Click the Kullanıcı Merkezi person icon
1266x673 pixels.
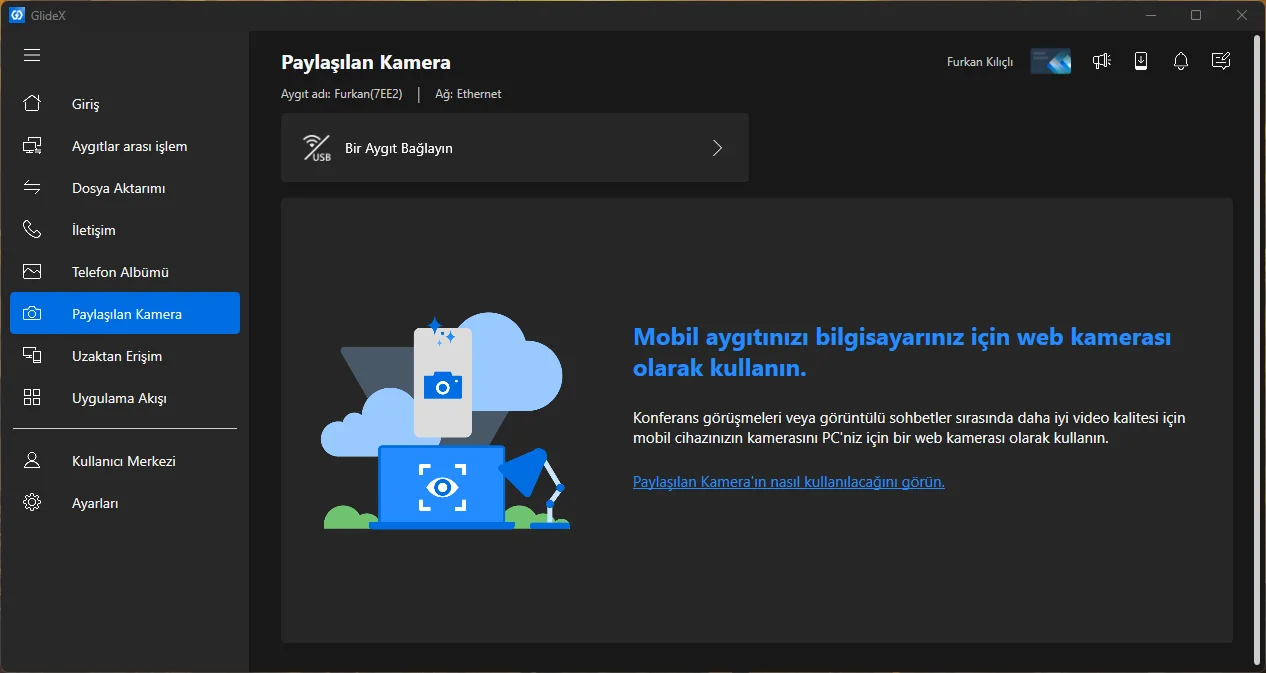tap(32, 461)
